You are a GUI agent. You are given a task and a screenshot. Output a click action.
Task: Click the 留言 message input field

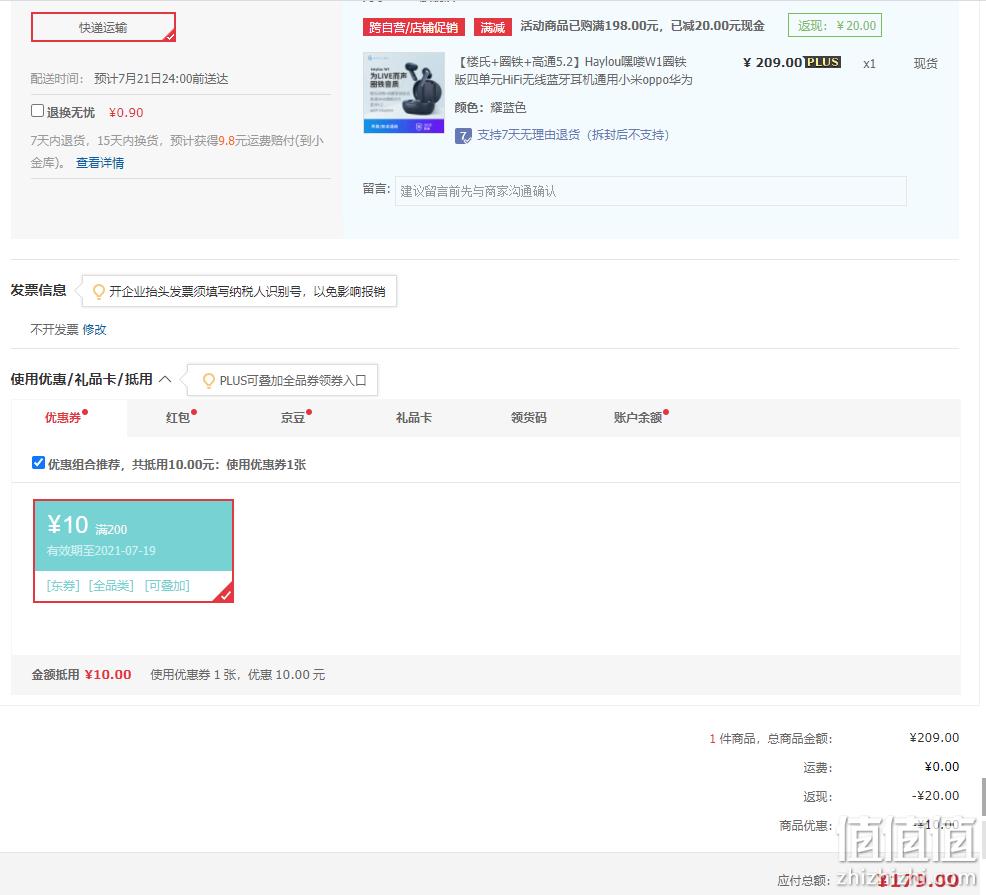650,191
